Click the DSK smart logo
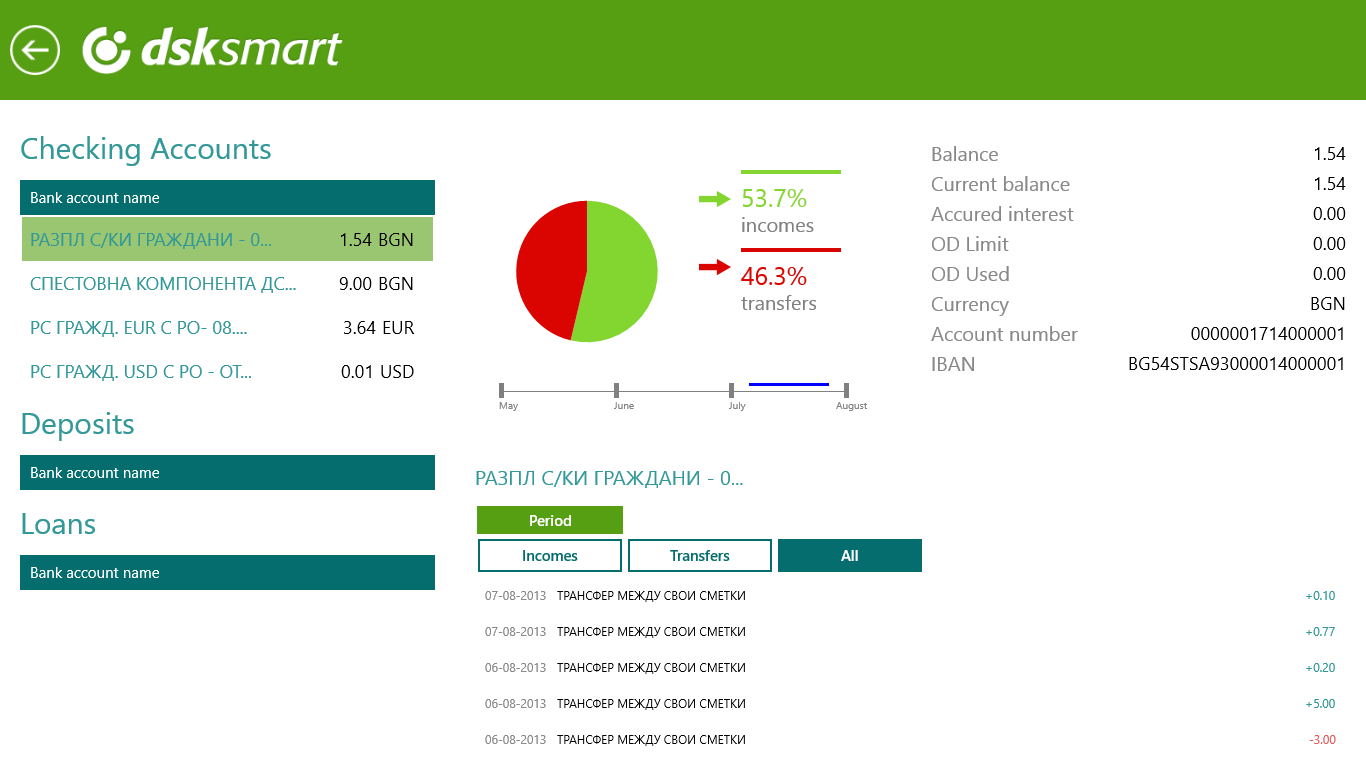This screenshot has width=1366, height=768. point(212,49)
